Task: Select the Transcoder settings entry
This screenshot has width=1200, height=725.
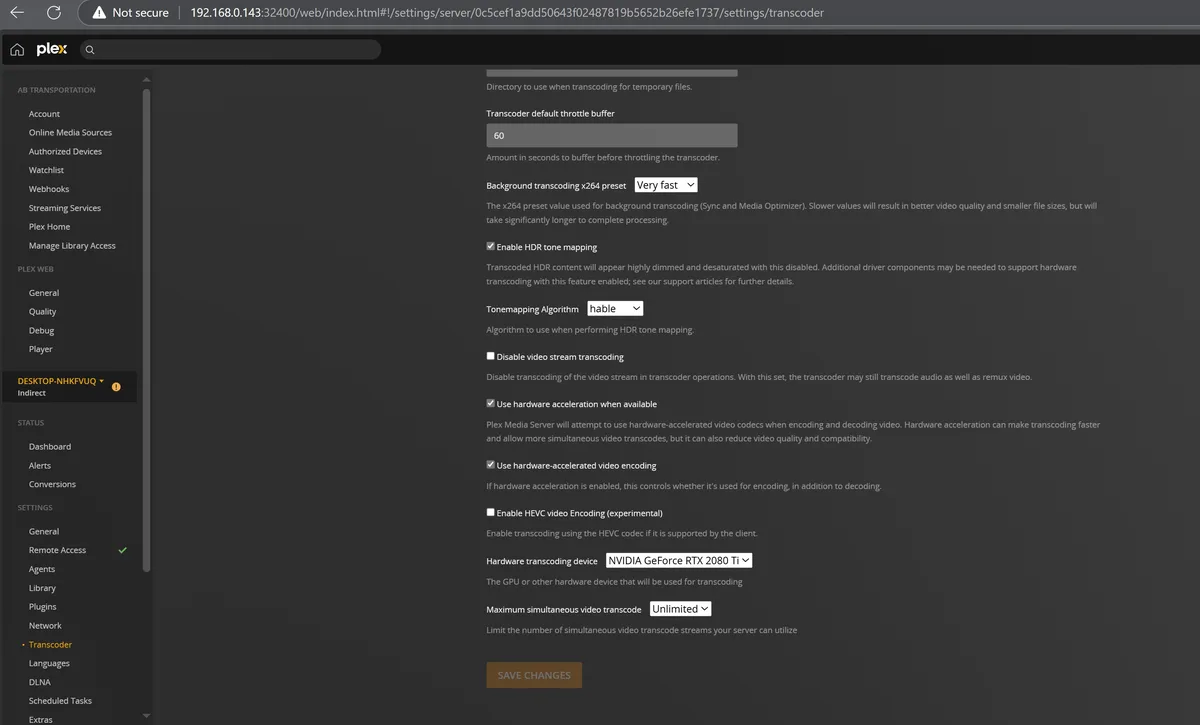Action: (x=50, y=645)
